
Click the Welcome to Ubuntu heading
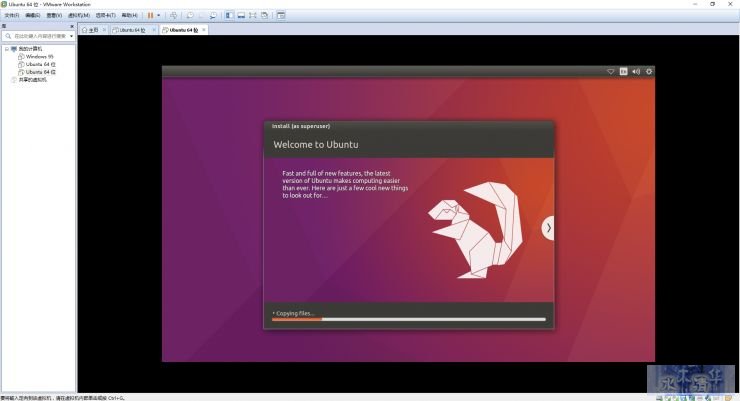tap(316, 144)
